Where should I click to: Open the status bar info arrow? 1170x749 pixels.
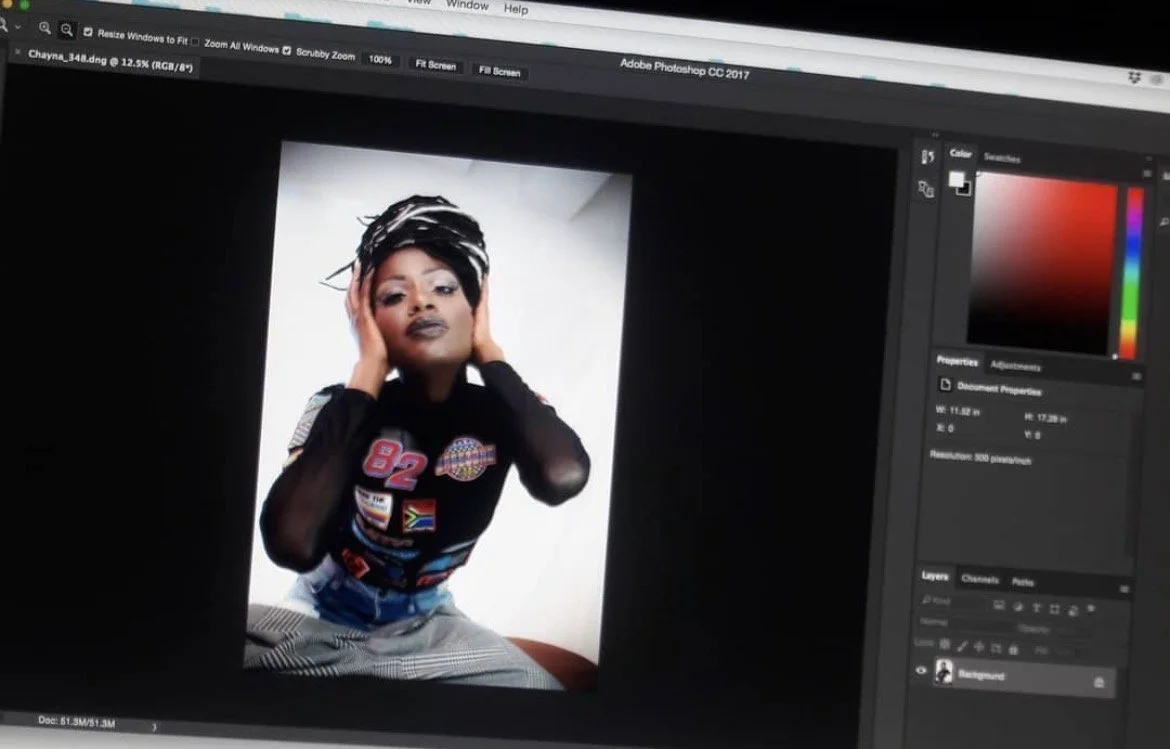click(x=154, y=727)
